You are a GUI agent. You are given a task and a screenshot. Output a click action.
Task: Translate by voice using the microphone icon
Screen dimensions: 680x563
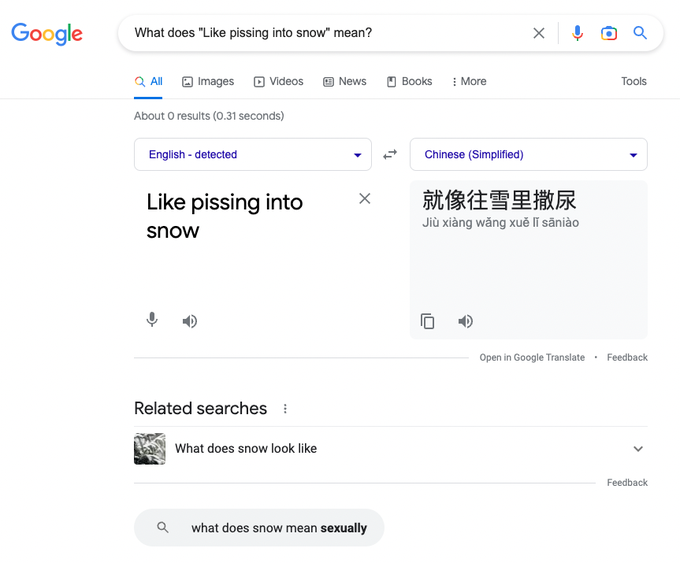(152, 320)
